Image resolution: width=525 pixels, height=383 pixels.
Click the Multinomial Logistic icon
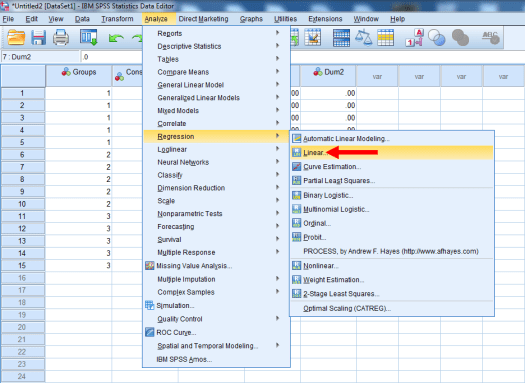296,209
